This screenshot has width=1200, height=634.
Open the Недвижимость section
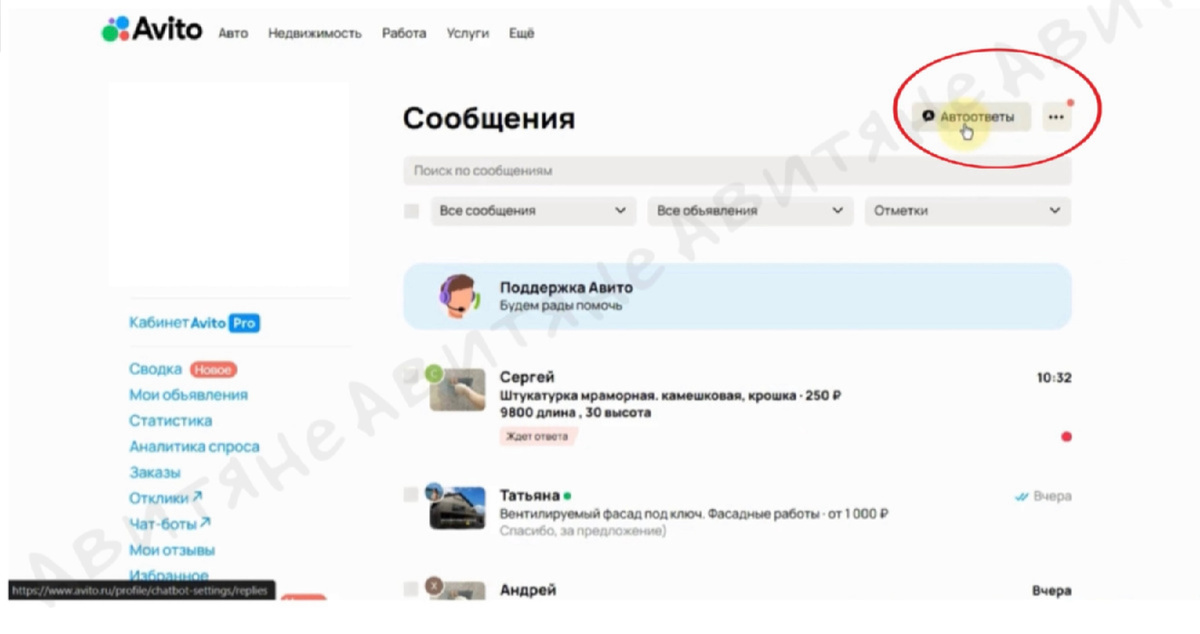315,33
